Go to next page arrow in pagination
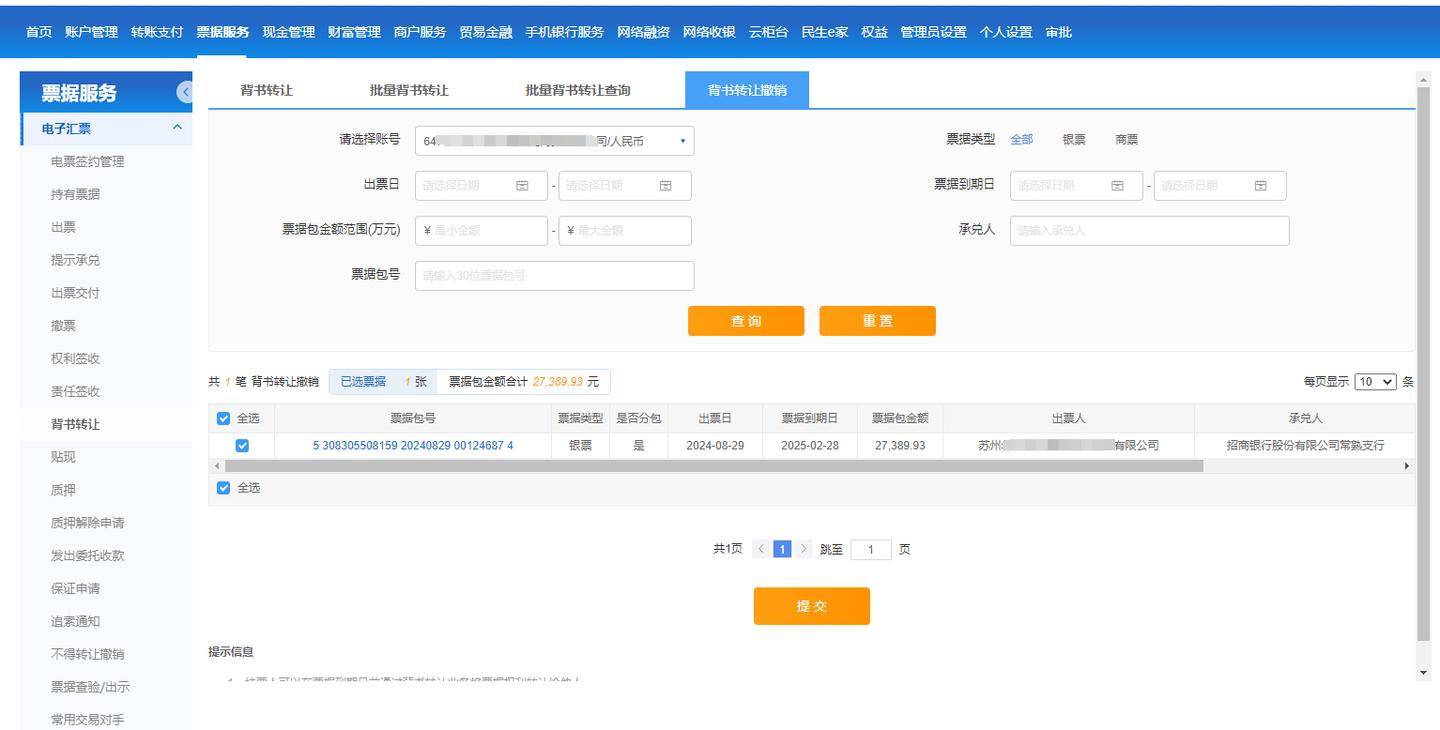Viewport: 1440px width, 730px height. (x=803, y=549)
